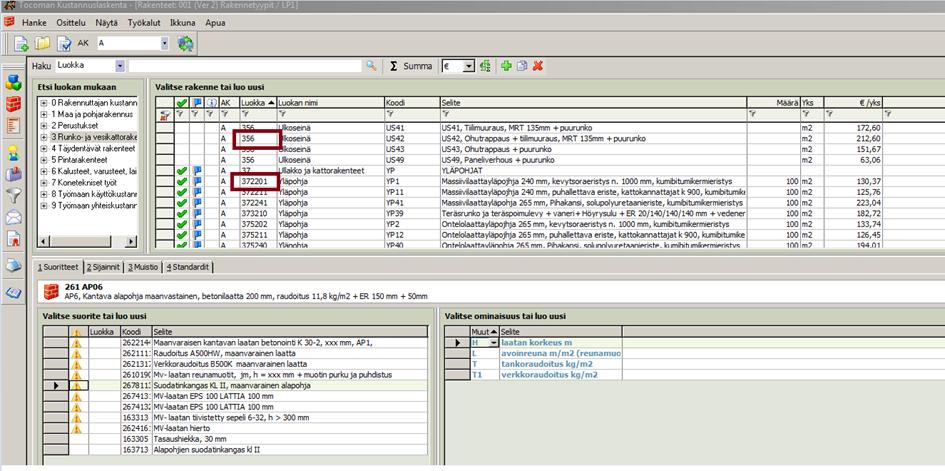The width and height of the screenshot is (945, 471).
Task: Open the H property dropdown arrow
Action: 495,343
